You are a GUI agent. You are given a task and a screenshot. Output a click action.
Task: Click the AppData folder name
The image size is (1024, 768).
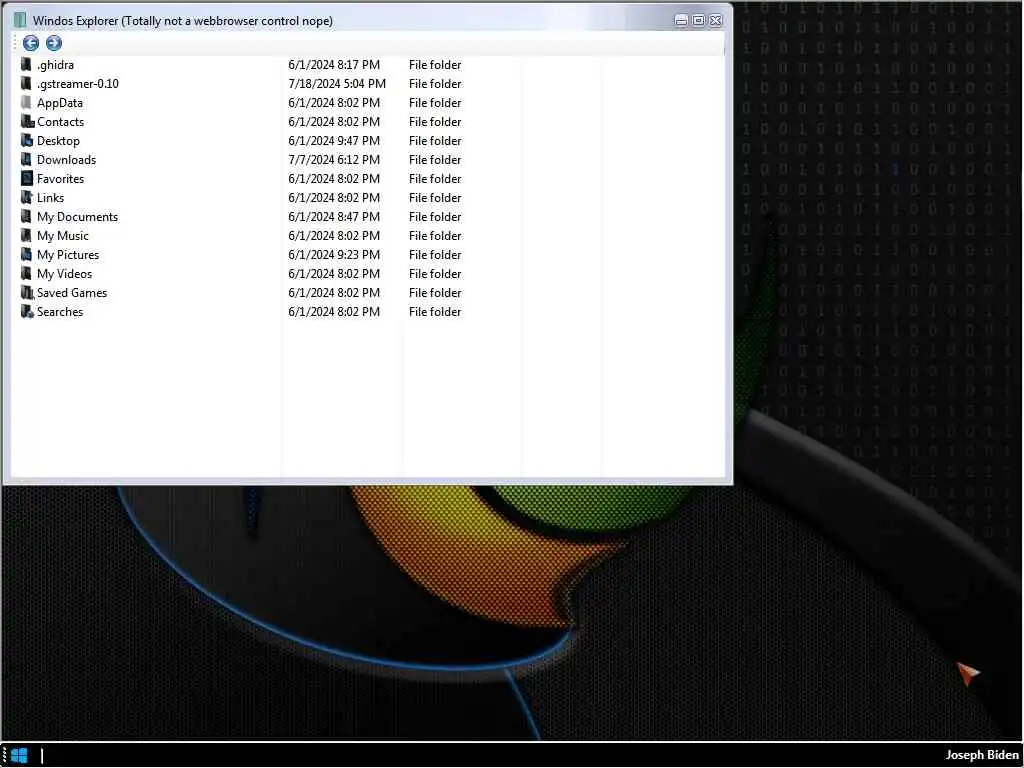click(60, 103)
